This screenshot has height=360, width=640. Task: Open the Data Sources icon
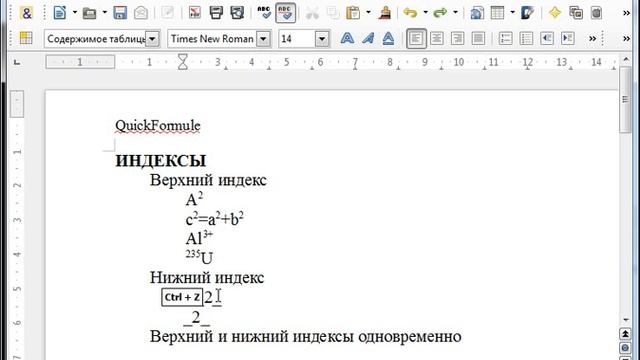(x=597, y=13)
